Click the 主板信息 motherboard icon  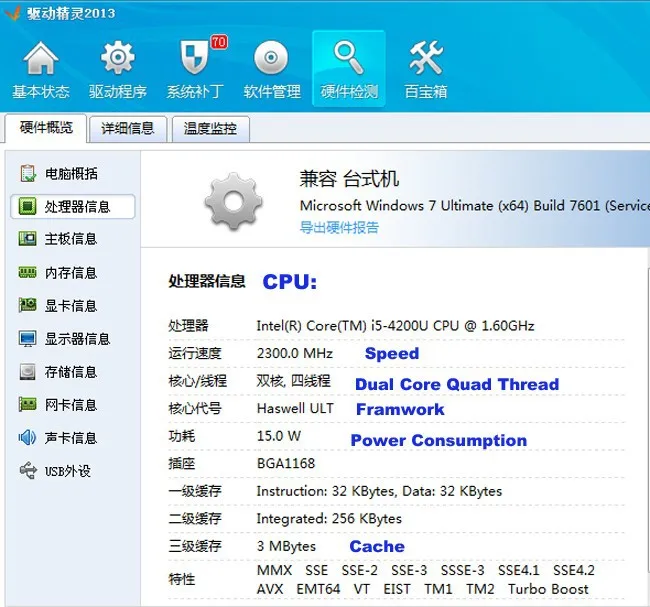[x=28, y=239]
